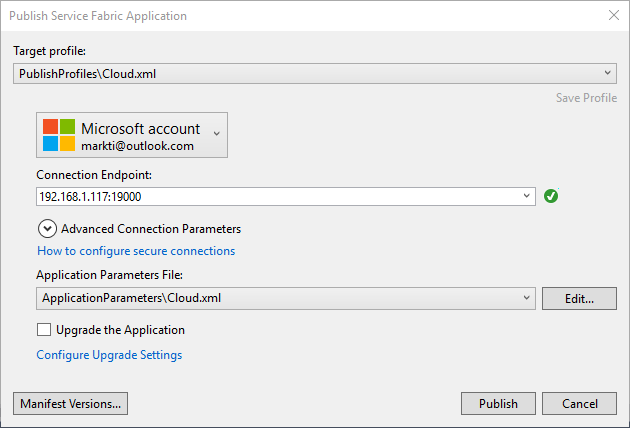The height and width of the screenshot is (428, 630).
Task: Click the Cancel button
Action: (x=579, y=403)
